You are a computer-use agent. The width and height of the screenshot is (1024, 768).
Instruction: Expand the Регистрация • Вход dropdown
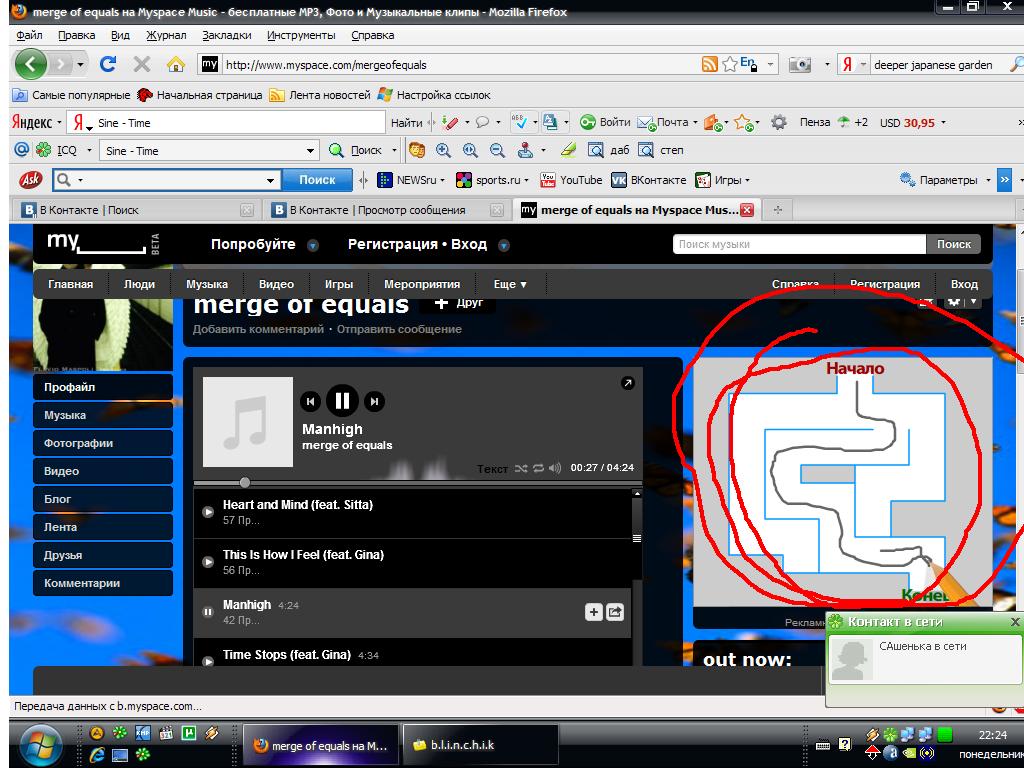coord(504,246)
